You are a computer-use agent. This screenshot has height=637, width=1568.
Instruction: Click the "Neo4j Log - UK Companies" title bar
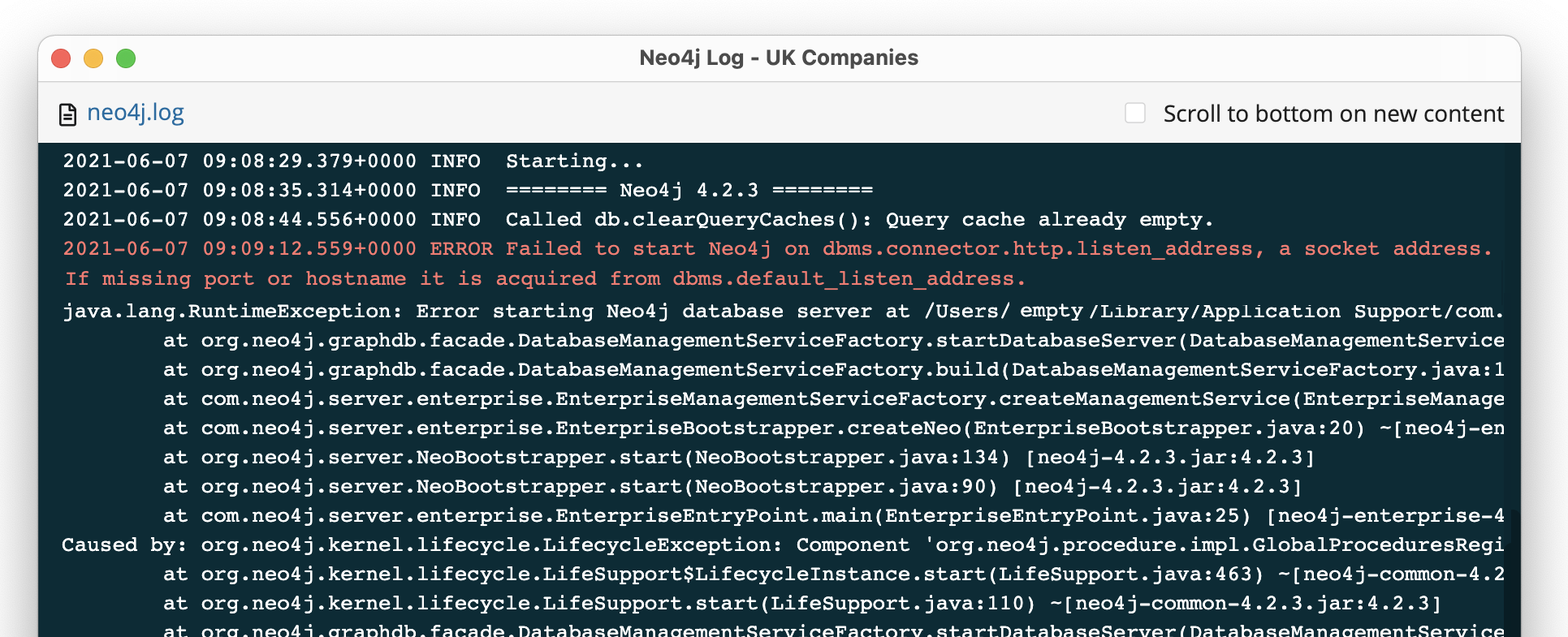tap(778, 58)
